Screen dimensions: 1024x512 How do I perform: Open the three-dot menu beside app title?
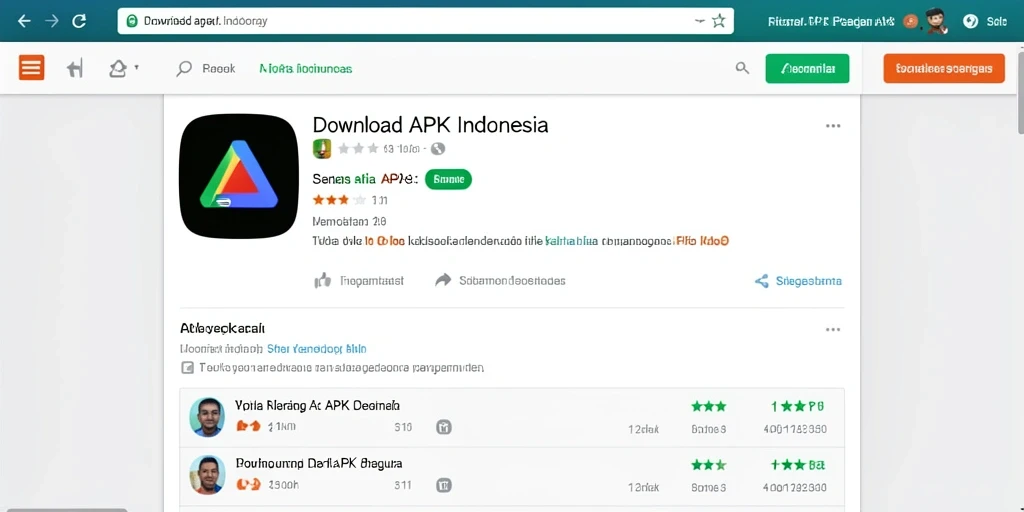(x=833, y=126)
